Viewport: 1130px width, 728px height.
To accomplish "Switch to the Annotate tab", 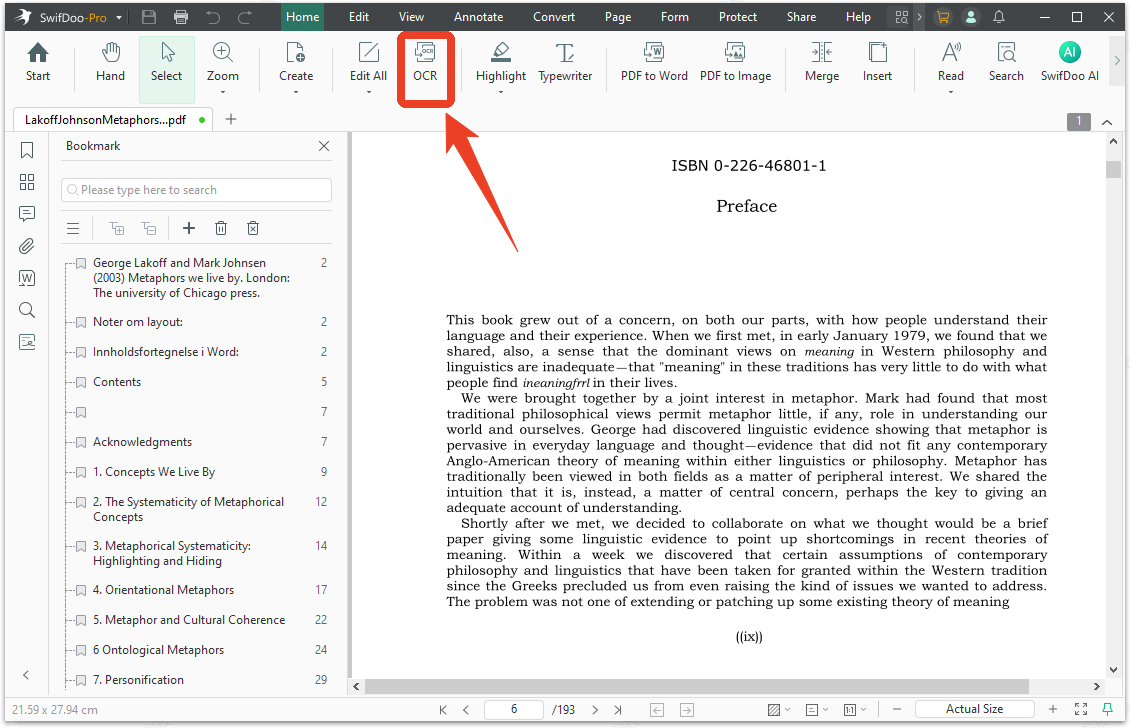I will tap(478, 17).
